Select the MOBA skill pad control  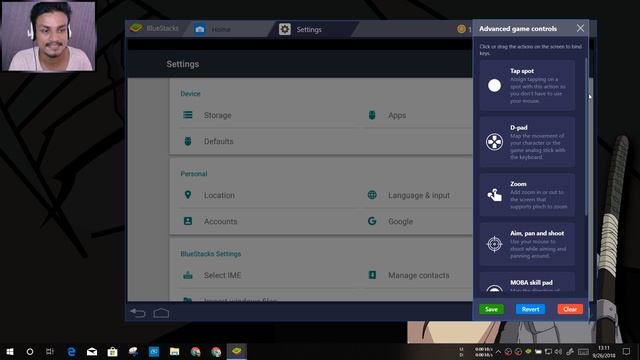pyautogui.click(x=527, y=282)
